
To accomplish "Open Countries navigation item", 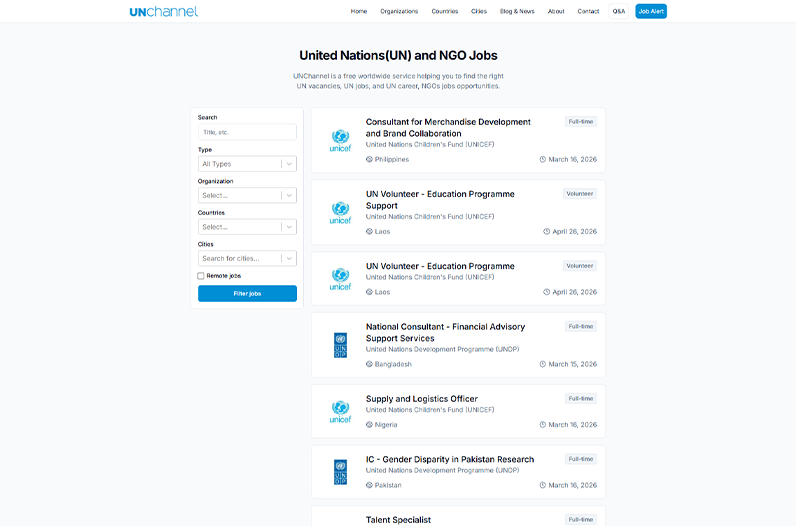I will (x=445, y=11).
